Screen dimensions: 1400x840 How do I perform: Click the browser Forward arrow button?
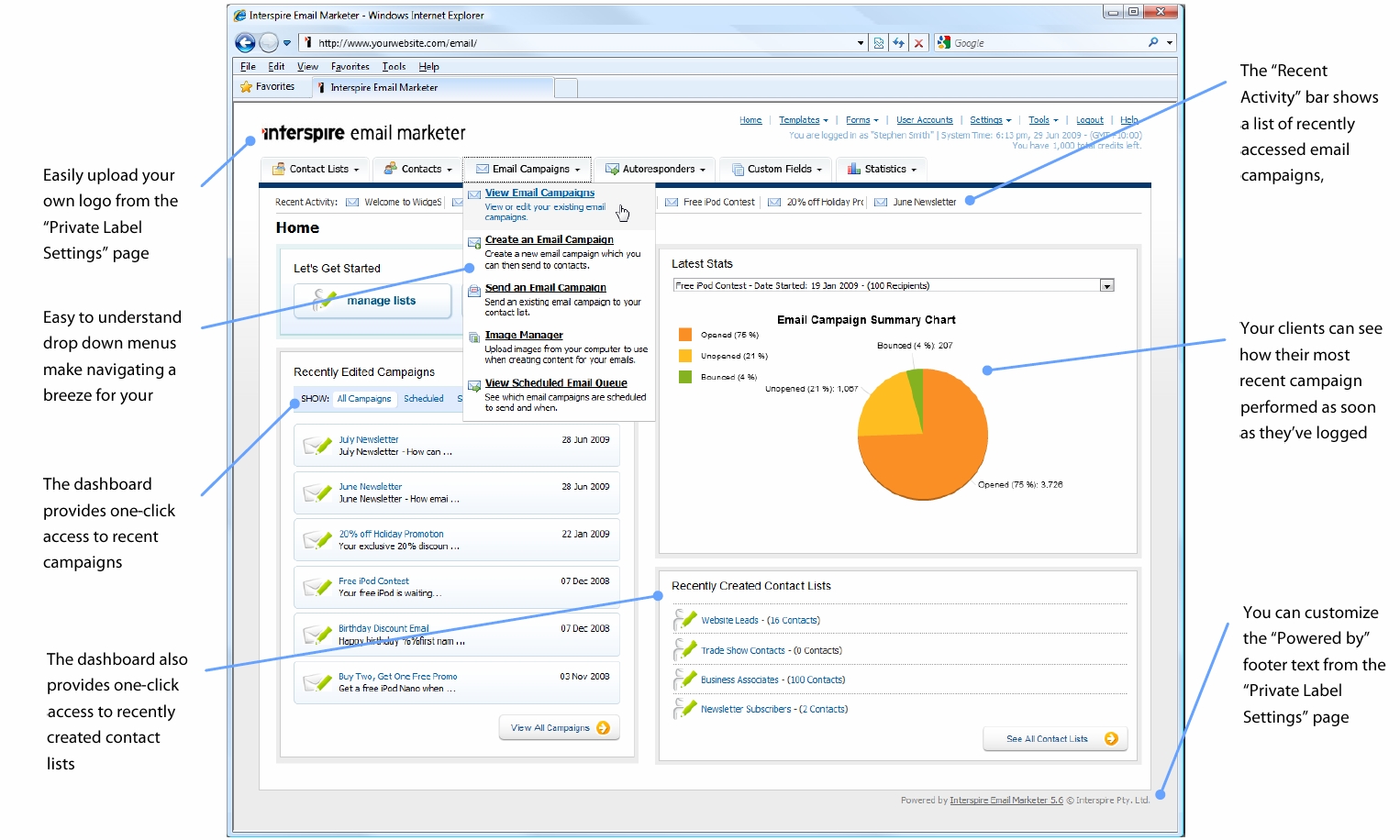pos(268,42)
